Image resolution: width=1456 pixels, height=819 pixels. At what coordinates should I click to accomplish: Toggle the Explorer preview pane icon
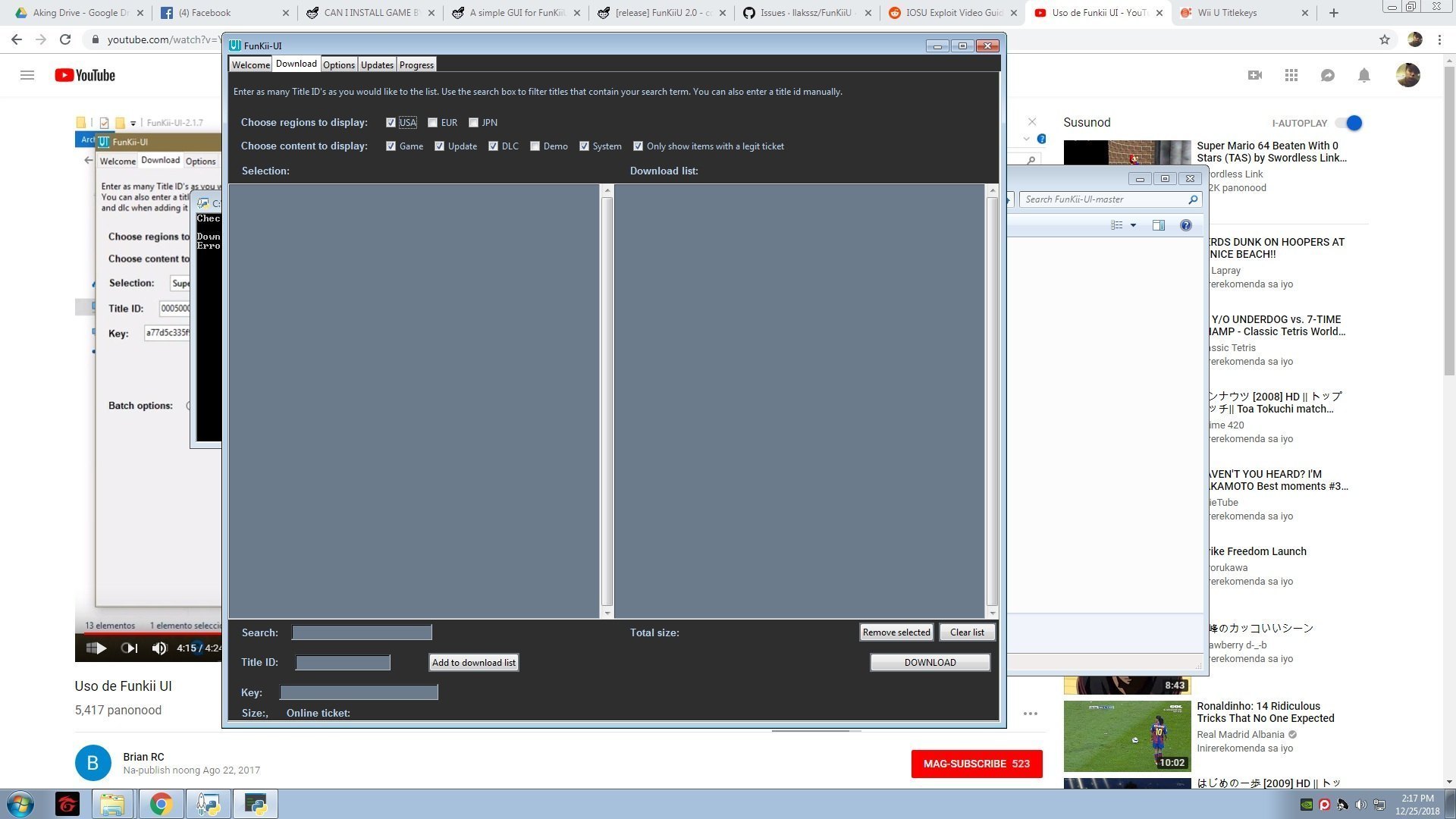(1159, 225)
